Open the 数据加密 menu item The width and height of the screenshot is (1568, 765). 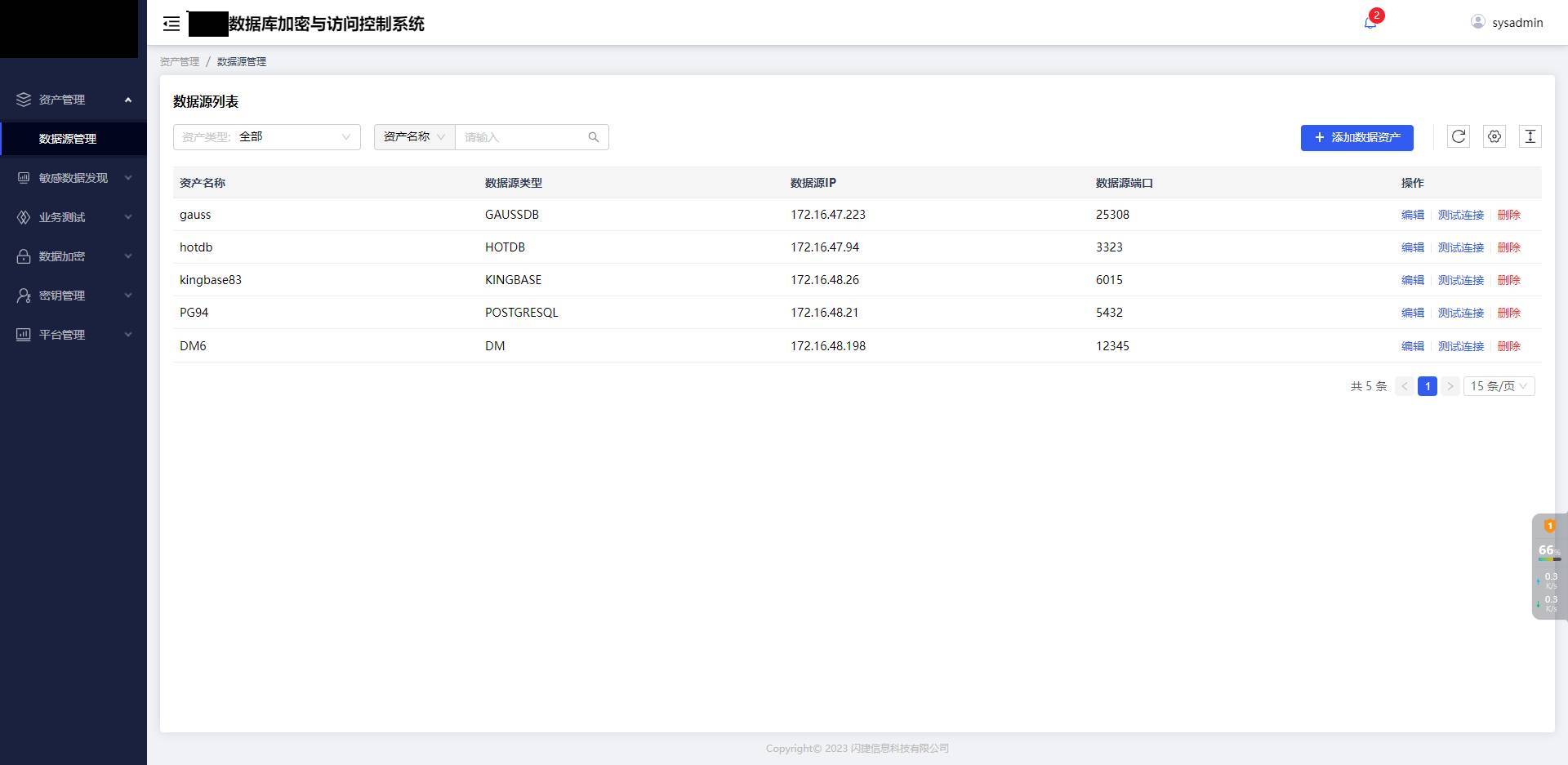(73, 256)
